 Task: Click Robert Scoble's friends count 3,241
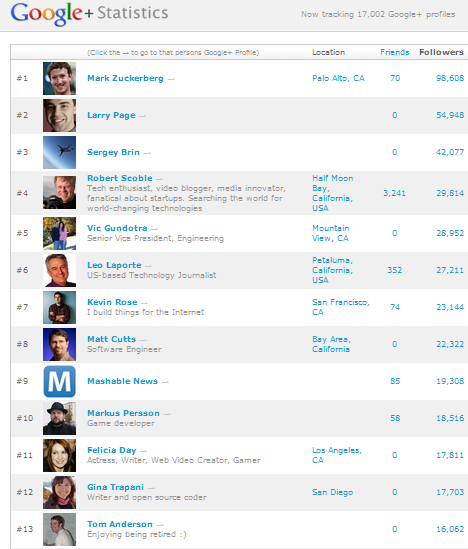pos(394,193)
